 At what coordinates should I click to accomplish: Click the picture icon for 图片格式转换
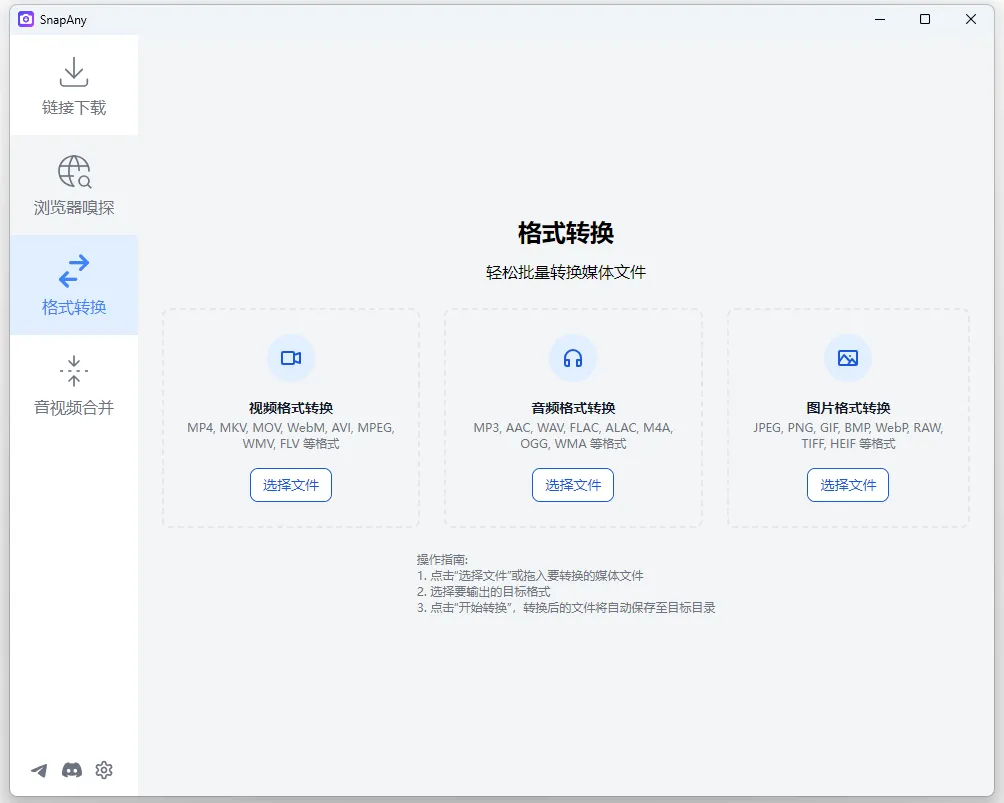tap(848, 358)
